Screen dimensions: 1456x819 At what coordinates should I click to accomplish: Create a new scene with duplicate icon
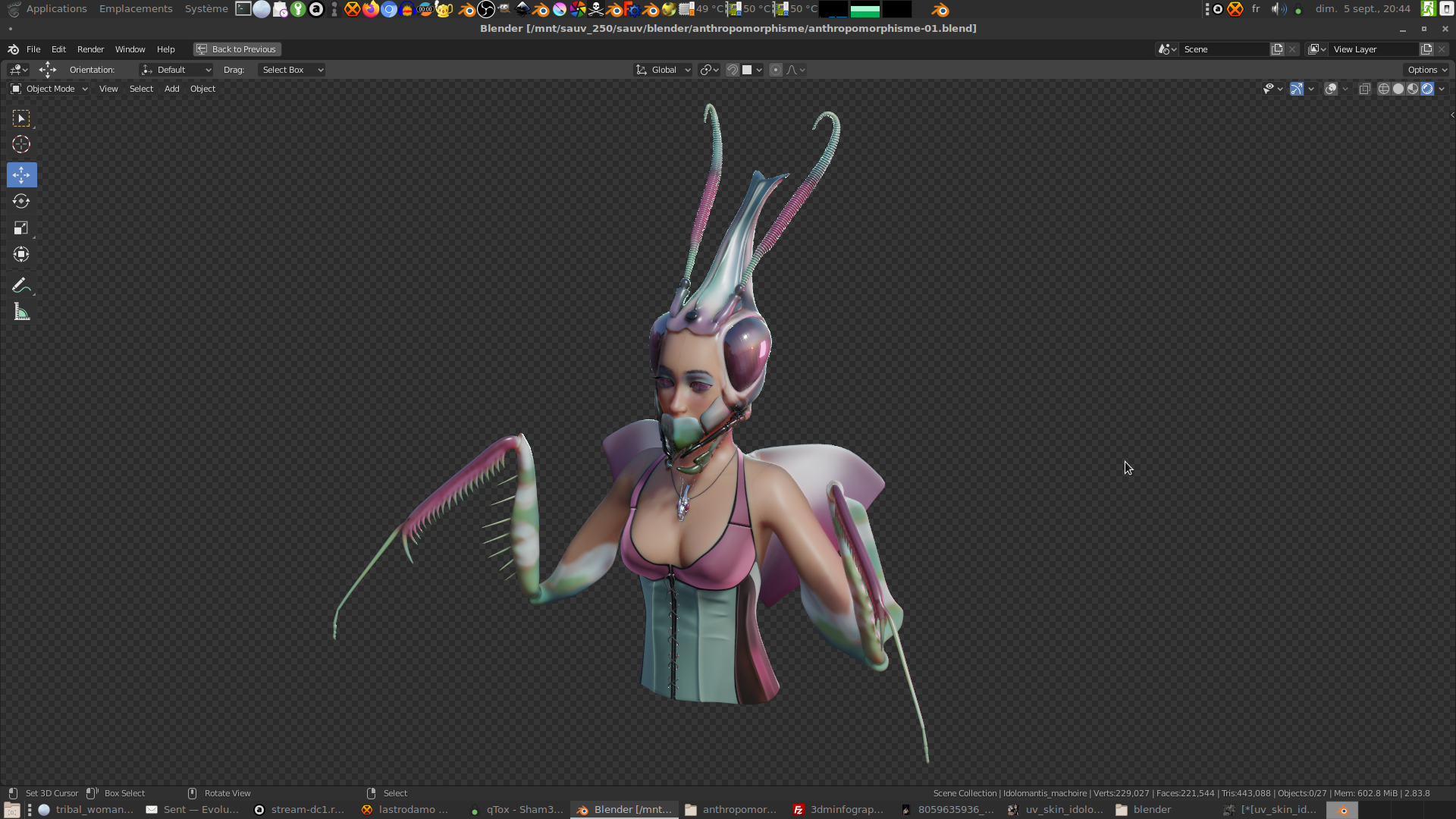pos(1277,49)
